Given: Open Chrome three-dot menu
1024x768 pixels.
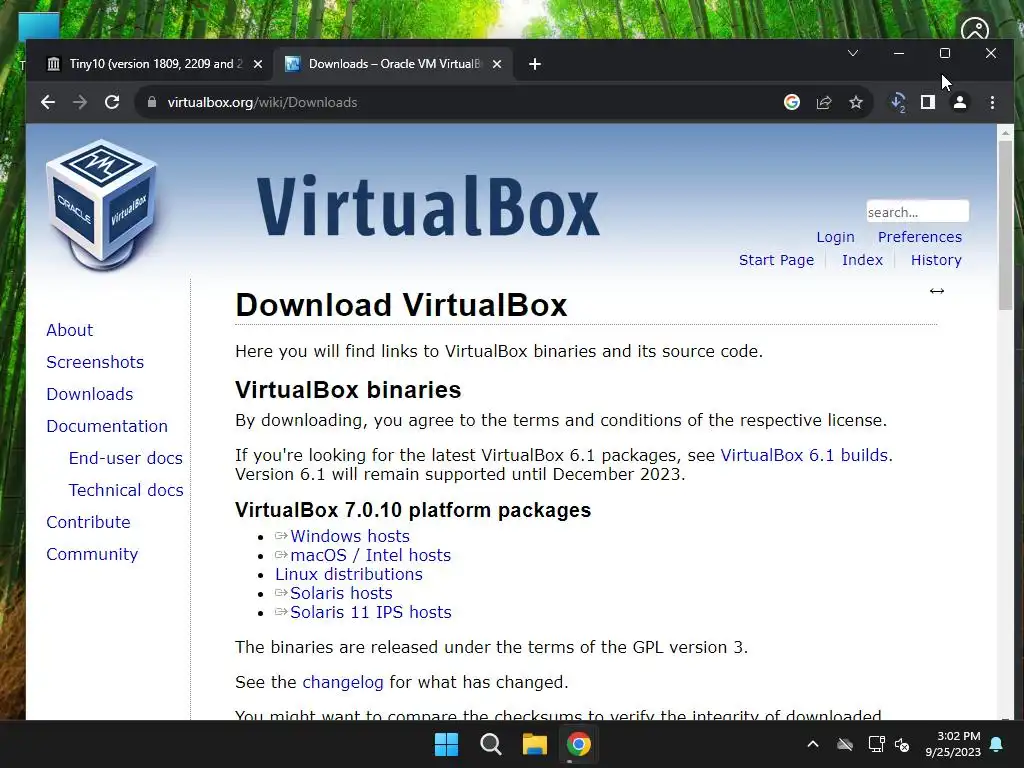Looking at the screenshot, I should tap(992, 102).
